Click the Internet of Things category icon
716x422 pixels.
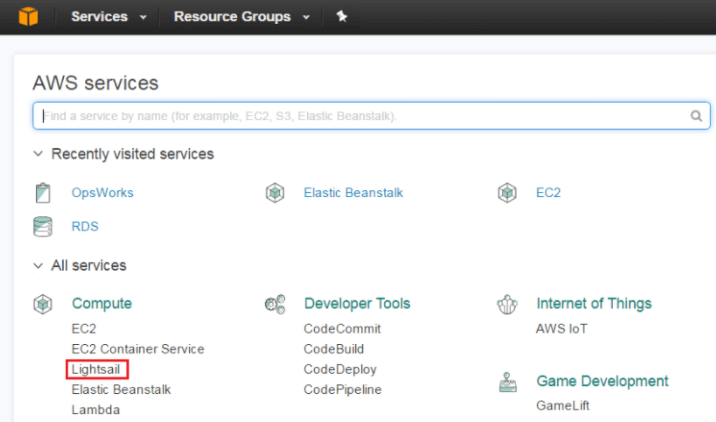[x=507, y=304]
